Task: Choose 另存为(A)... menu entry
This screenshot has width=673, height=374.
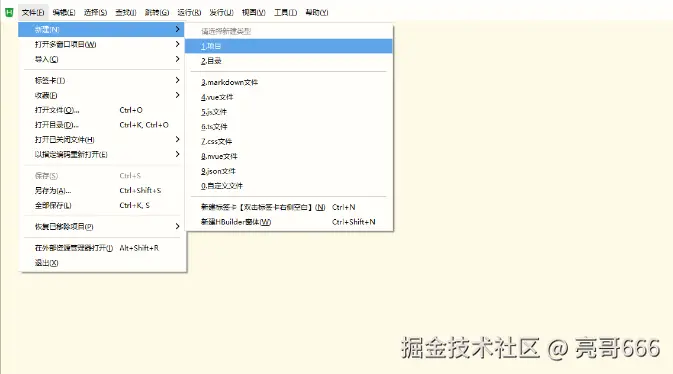Action: click(102, 190)
